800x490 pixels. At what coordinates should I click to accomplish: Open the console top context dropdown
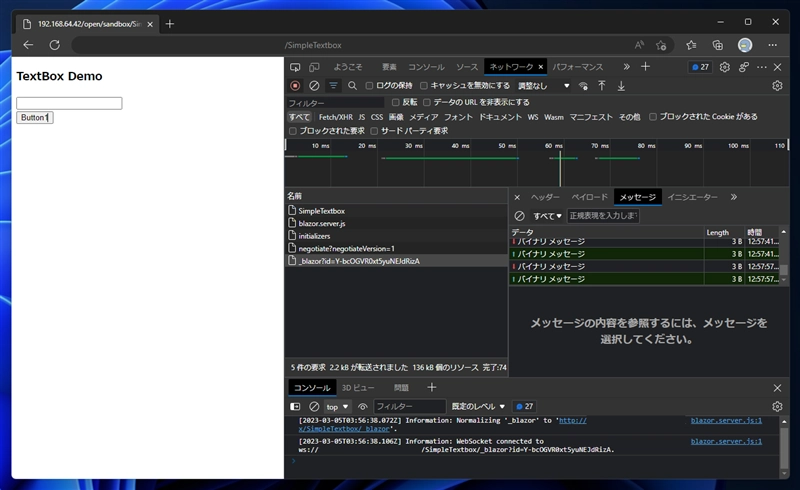point(337,406)
